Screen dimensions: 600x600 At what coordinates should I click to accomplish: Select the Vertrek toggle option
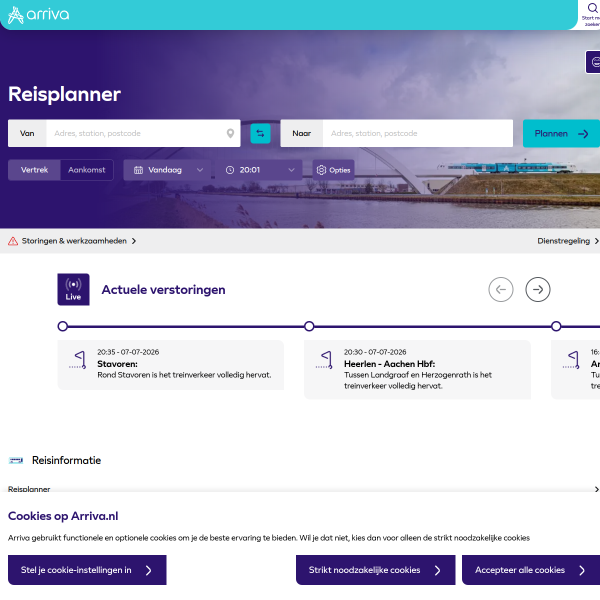click(x=34, y=170)
